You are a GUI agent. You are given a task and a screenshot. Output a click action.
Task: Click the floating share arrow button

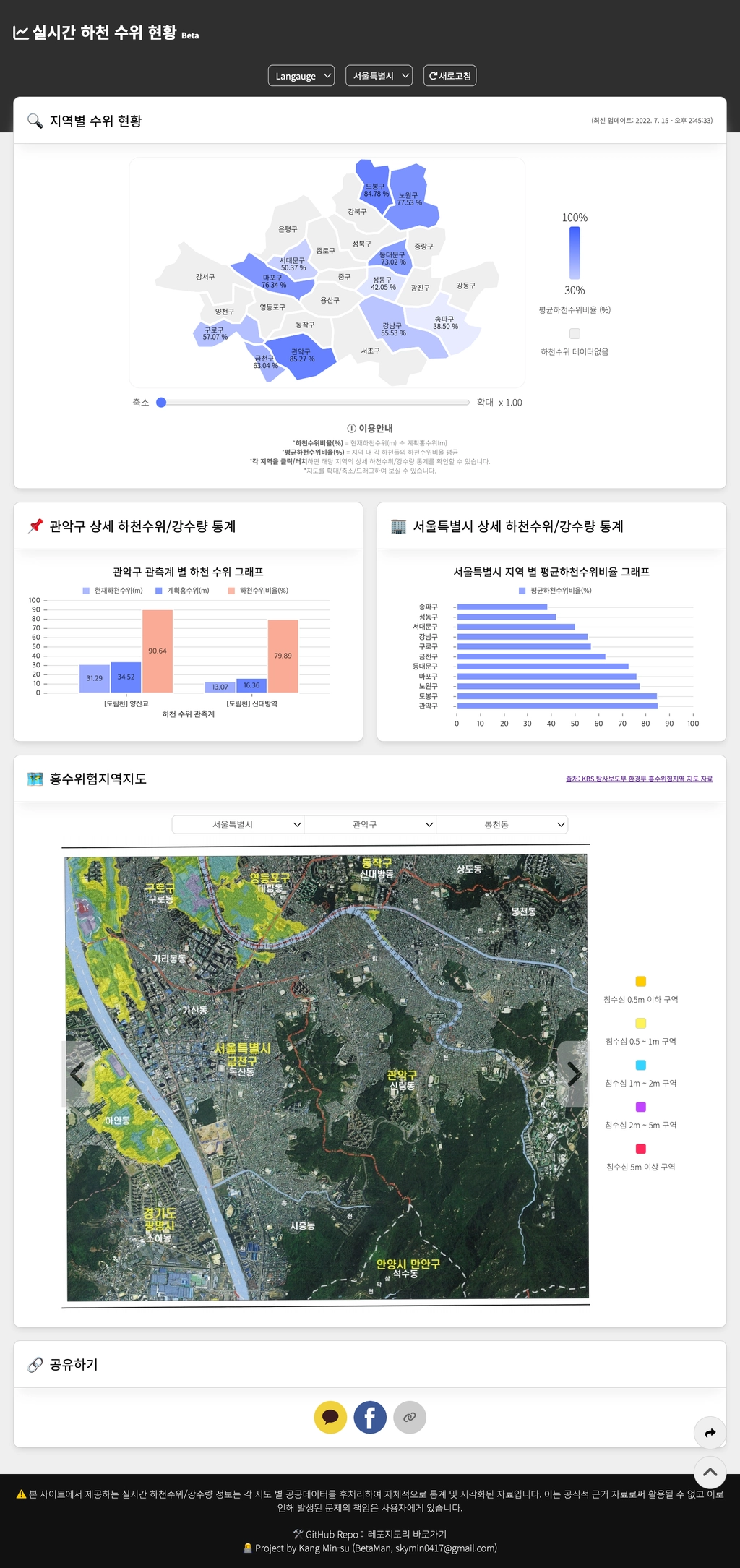(x=710, y=1432)
